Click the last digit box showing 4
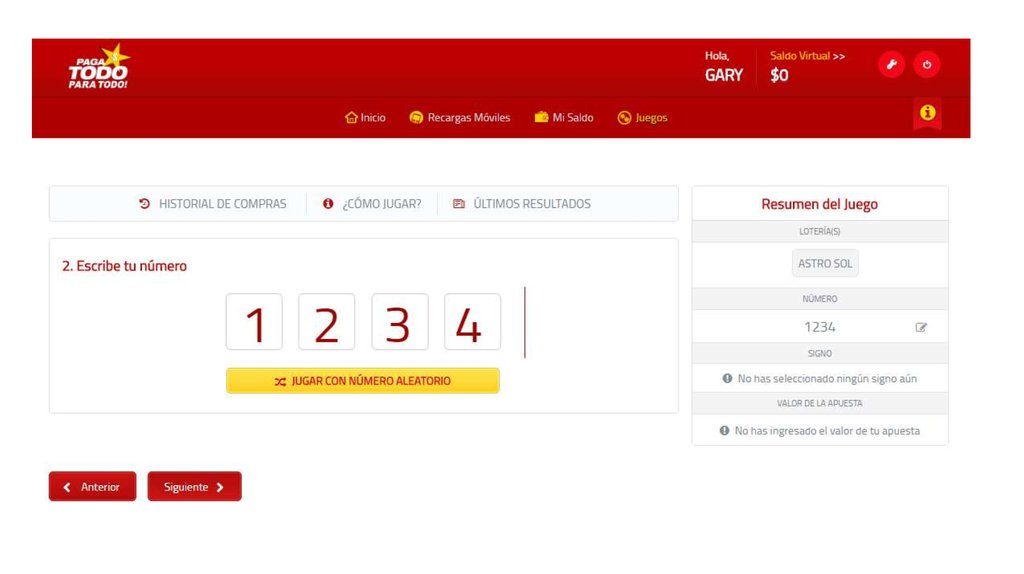Screen dimensions: 1024x574 472,322
